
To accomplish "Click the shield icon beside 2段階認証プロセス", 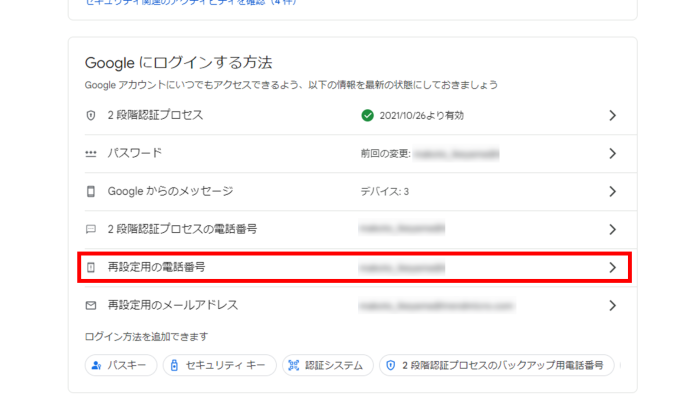I will [91, 115].
